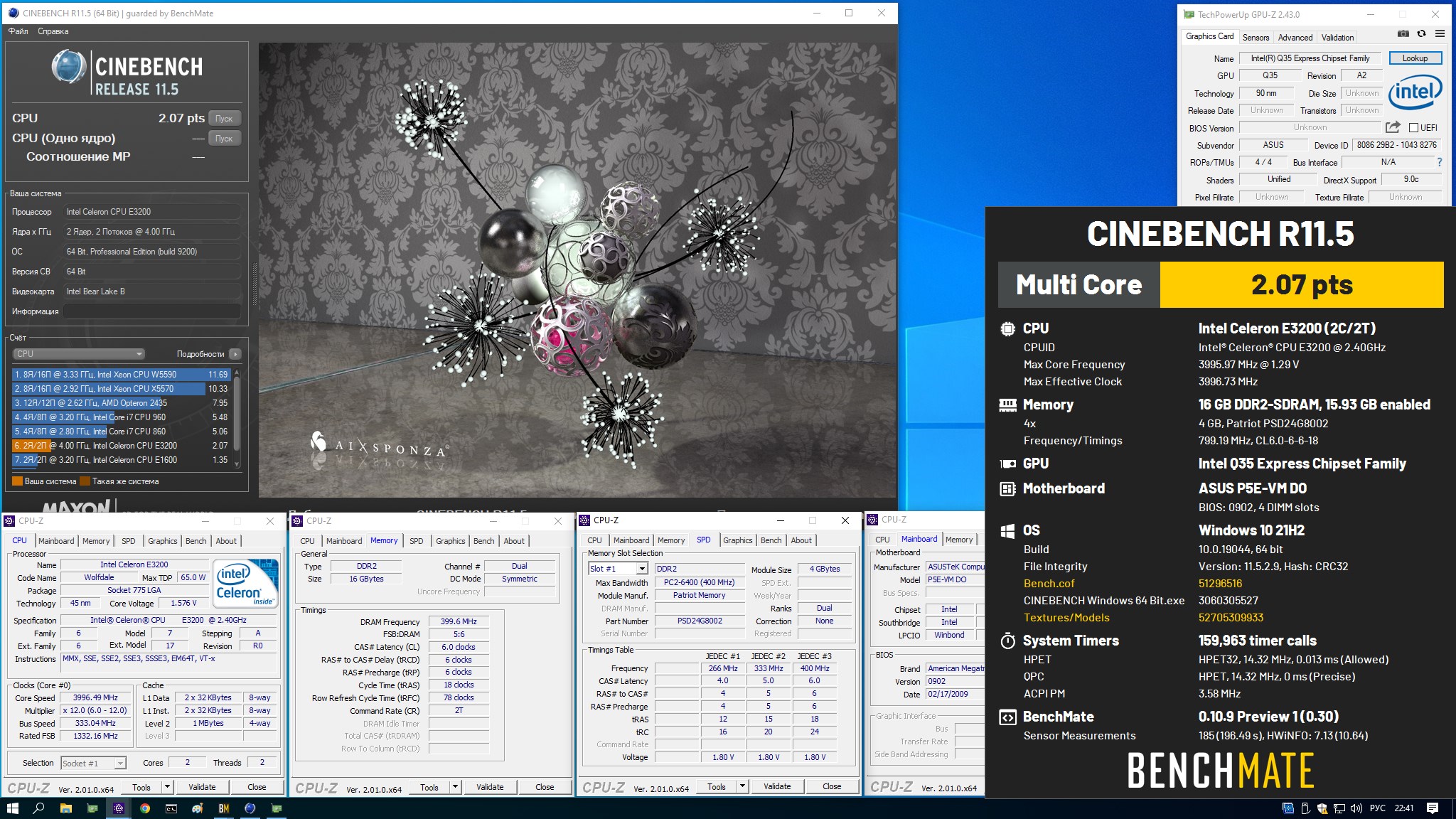Click the Lookup button in GPU-Z

[1414, 58]
